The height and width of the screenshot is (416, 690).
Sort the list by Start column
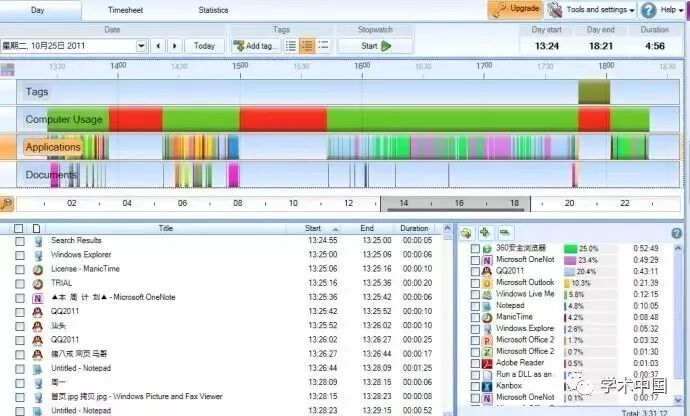click(x=313, y=228)
